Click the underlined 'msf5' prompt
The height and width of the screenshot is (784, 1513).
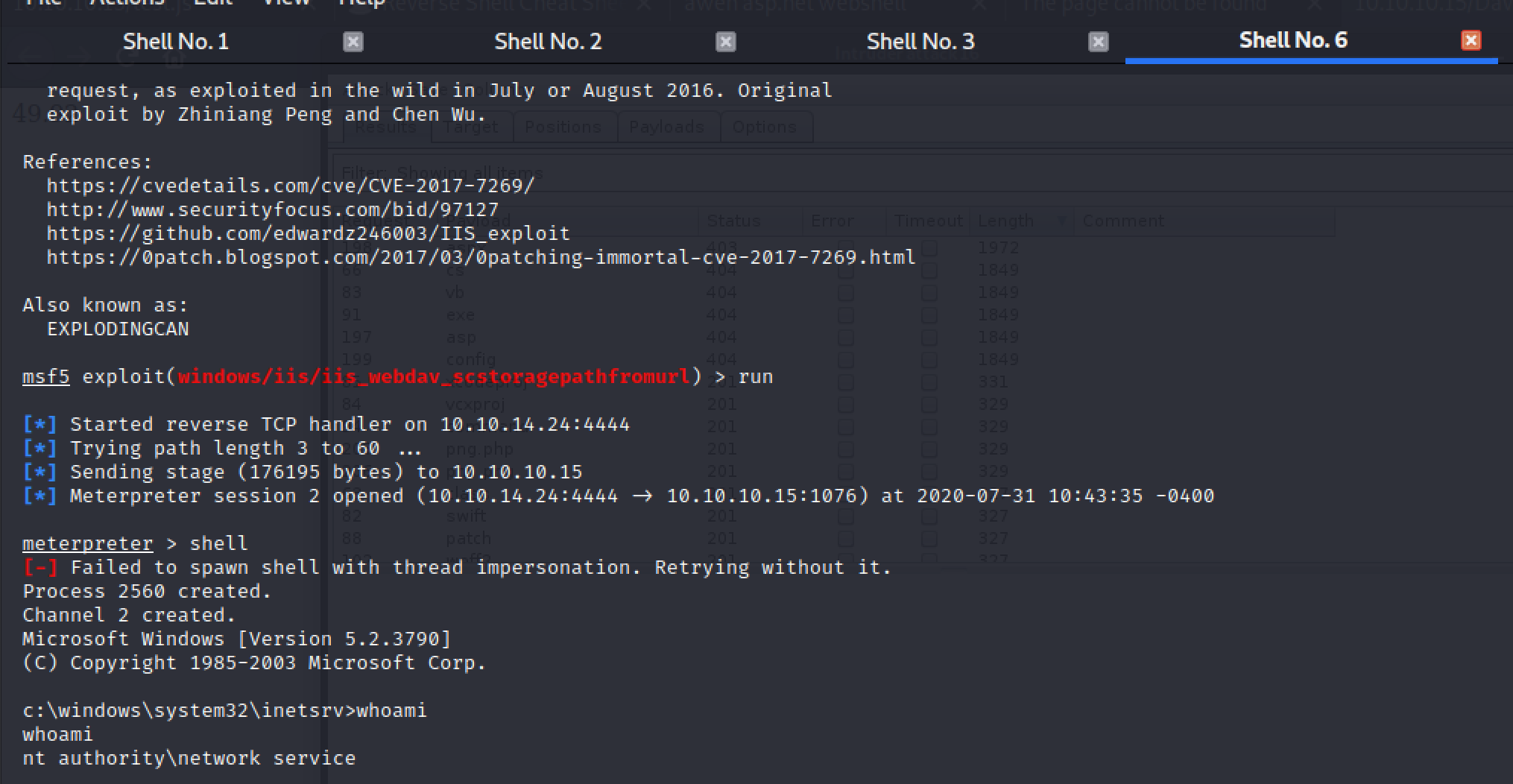tap(46, 376)
